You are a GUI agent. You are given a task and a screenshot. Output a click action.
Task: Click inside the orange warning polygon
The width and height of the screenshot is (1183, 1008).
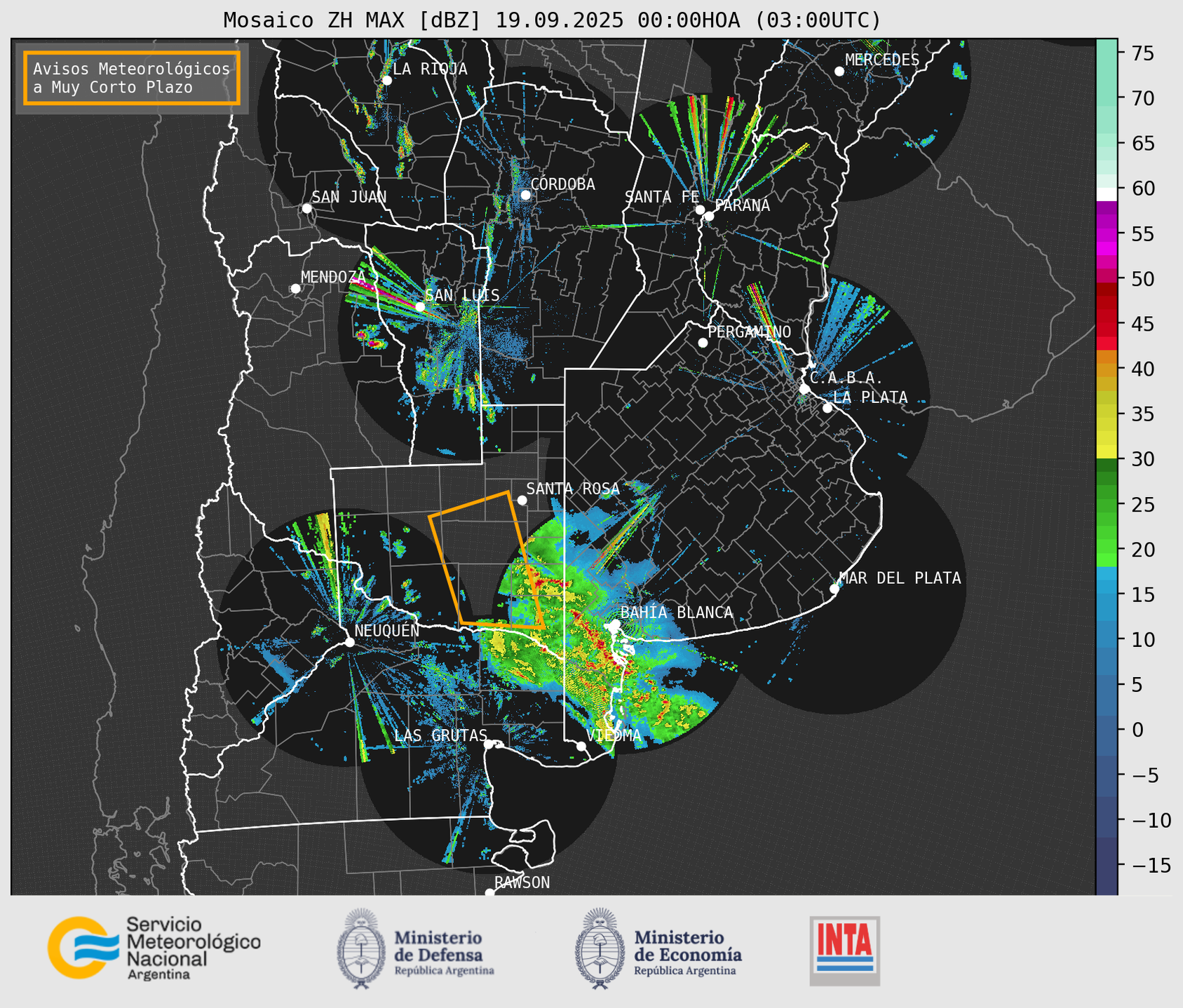[484, 561]
